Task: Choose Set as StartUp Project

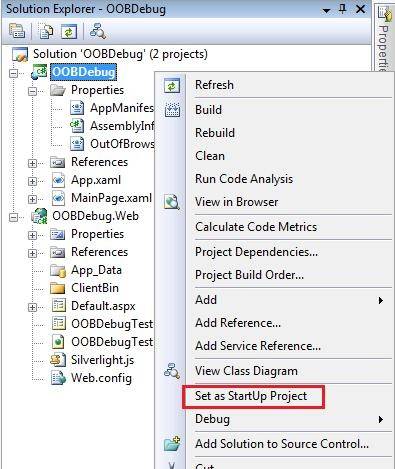Action: [251, 396]
